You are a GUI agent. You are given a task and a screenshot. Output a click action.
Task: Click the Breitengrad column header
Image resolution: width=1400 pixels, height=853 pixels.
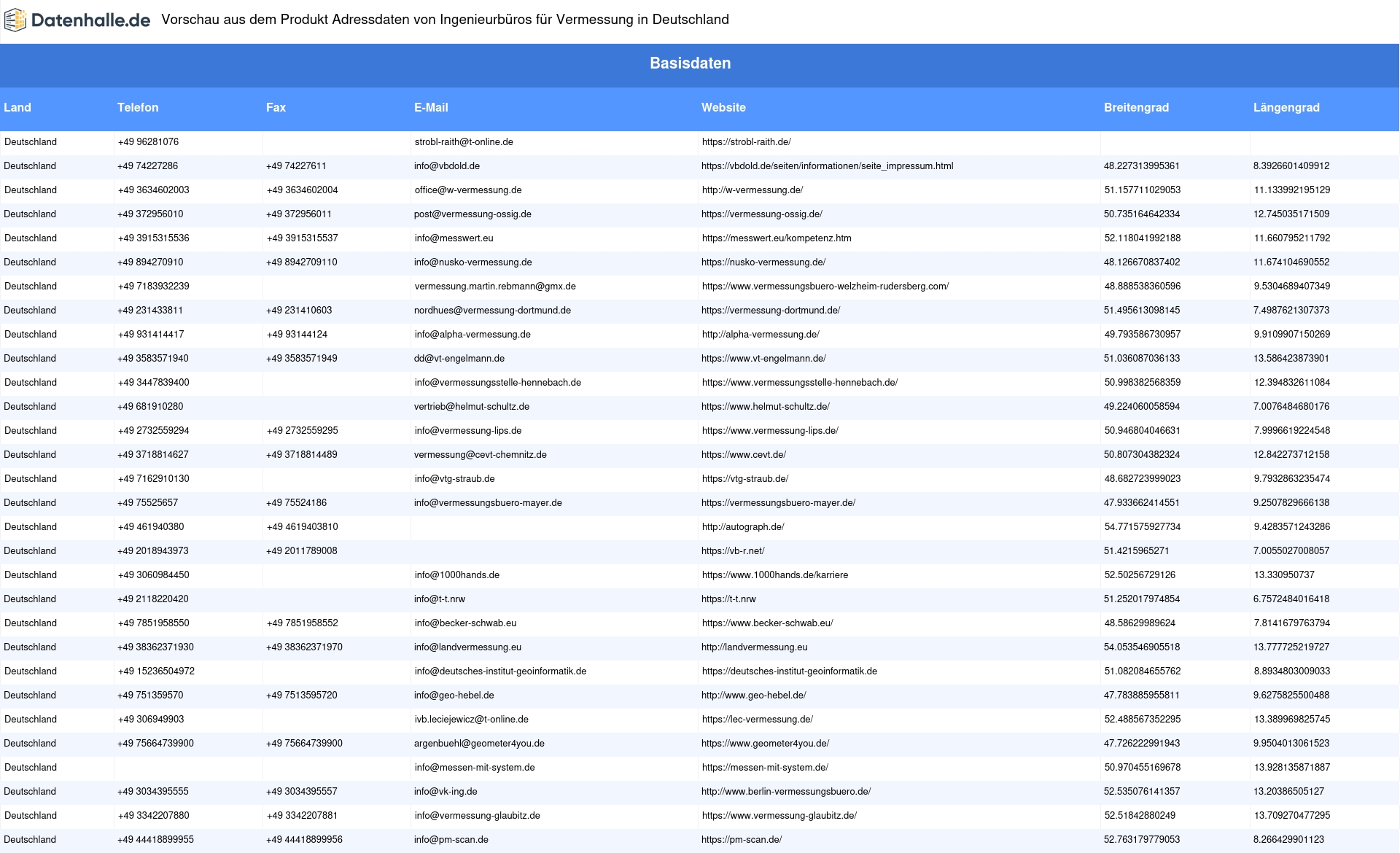[x=1136, y=107]
